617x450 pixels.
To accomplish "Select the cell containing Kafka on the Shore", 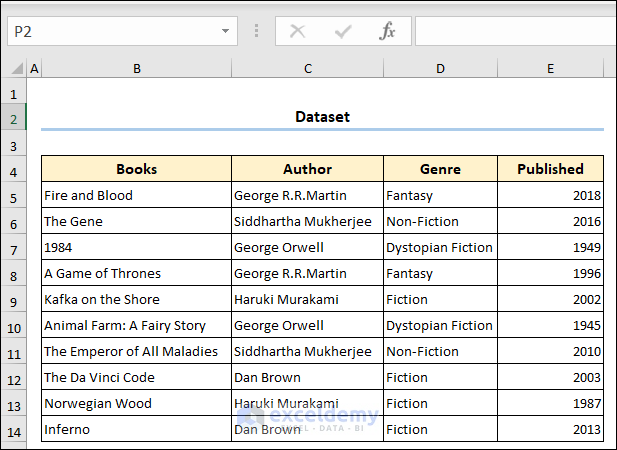I will (x=136, y=299).
